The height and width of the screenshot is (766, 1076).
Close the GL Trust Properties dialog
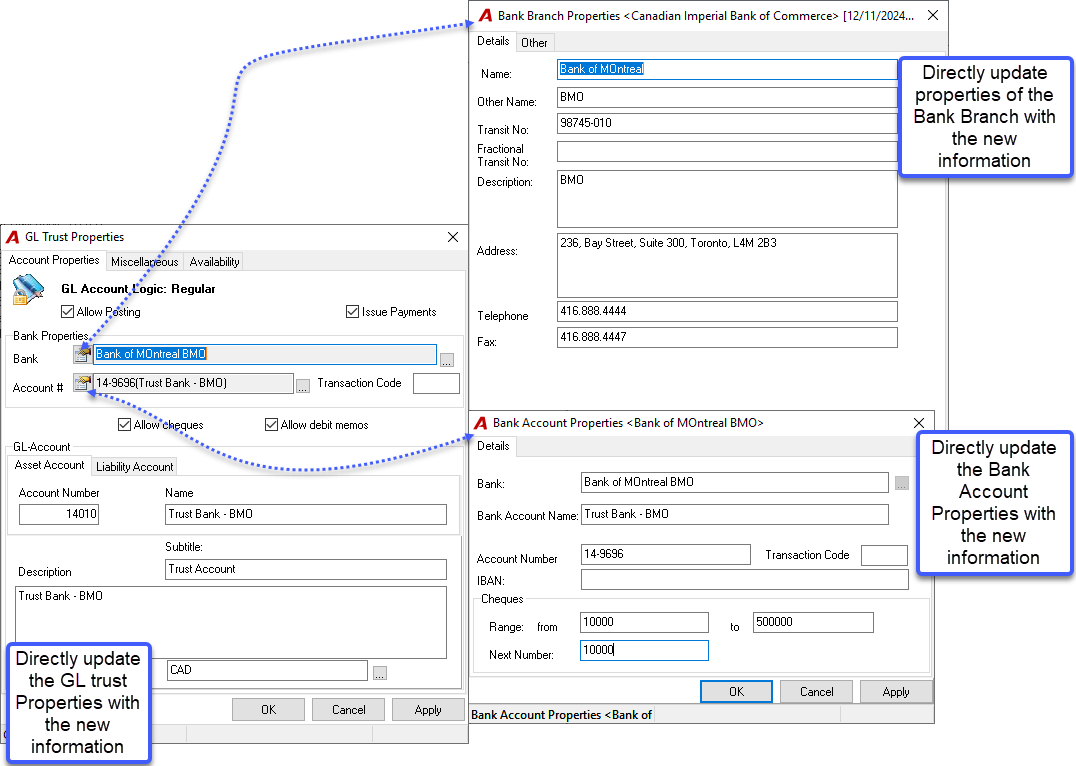coord(453,237)
